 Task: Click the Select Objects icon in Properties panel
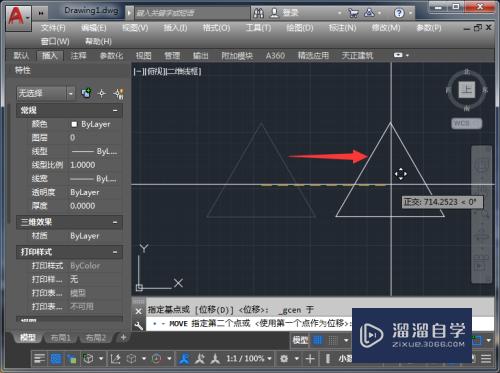pos(102,94)
